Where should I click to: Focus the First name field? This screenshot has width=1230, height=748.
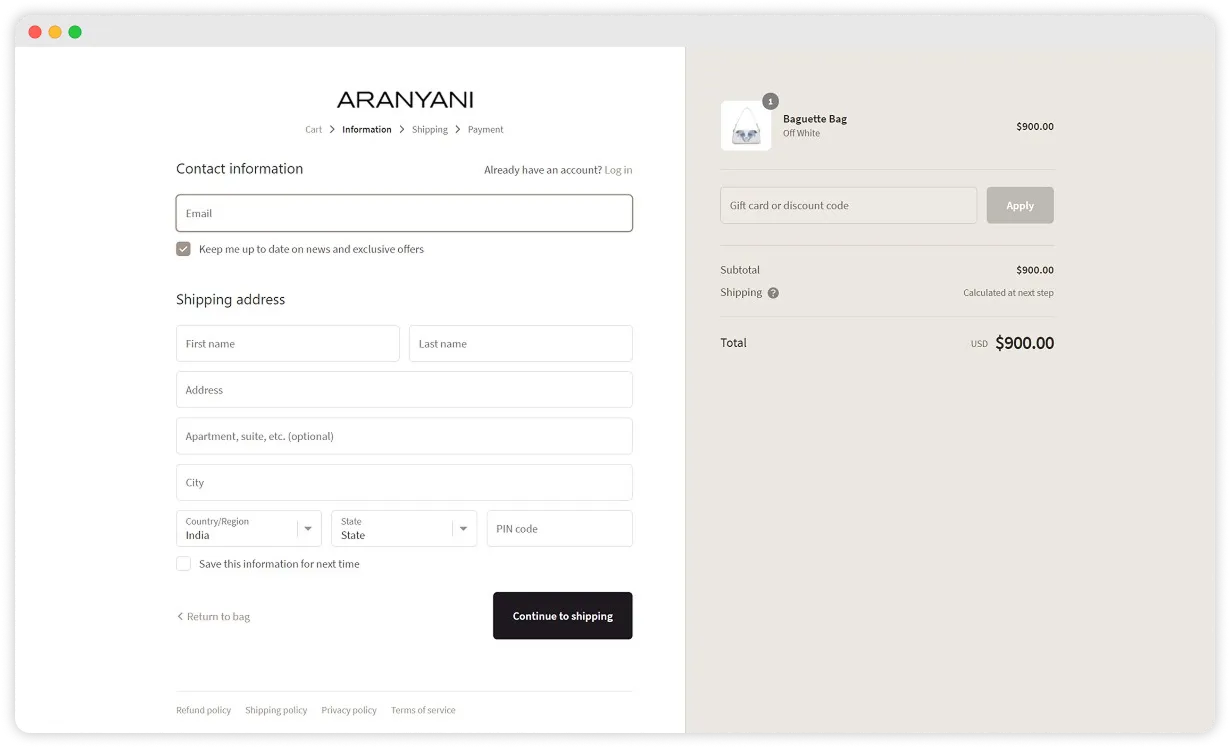click(288, 343)
